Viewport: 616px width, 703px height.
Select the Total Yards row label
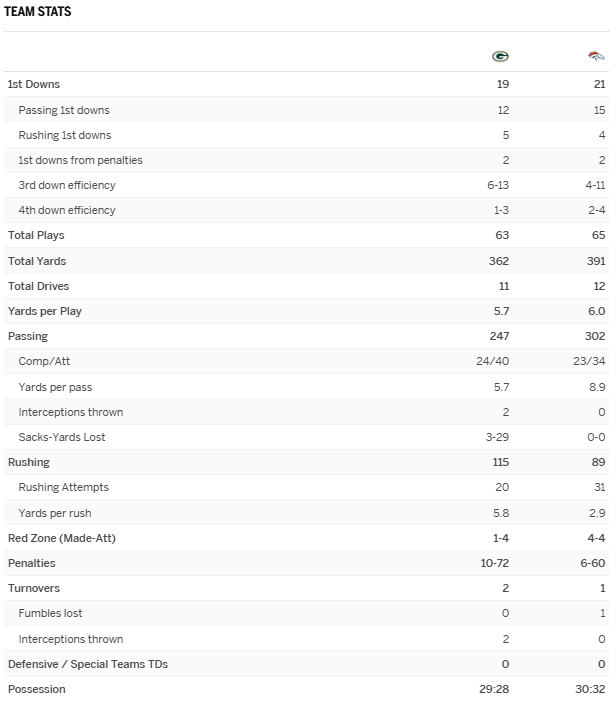coord(37,261)
